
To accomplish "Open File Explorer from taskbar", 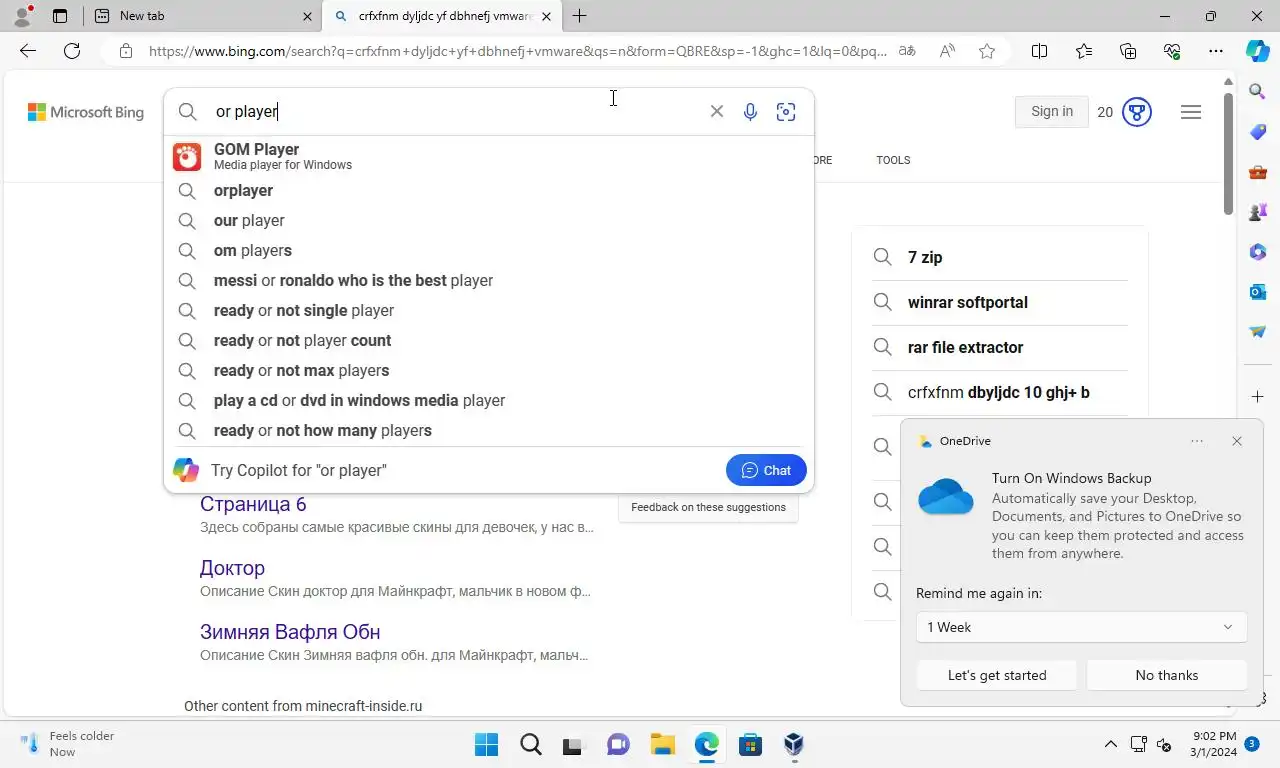I will click(663, 744).
